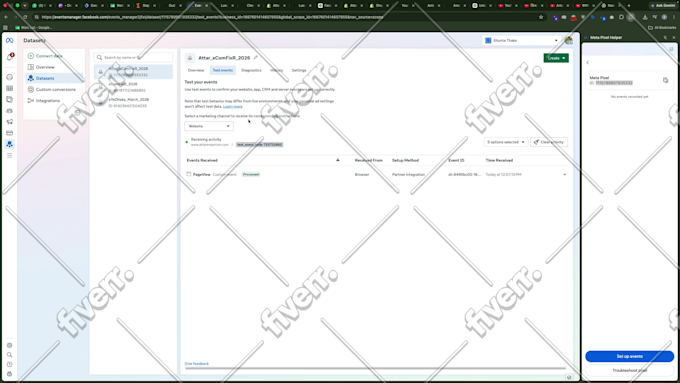Open notifications bell with red badge
Image resolution: width=680 pixels, height=383 pixels.
(10, 57)
